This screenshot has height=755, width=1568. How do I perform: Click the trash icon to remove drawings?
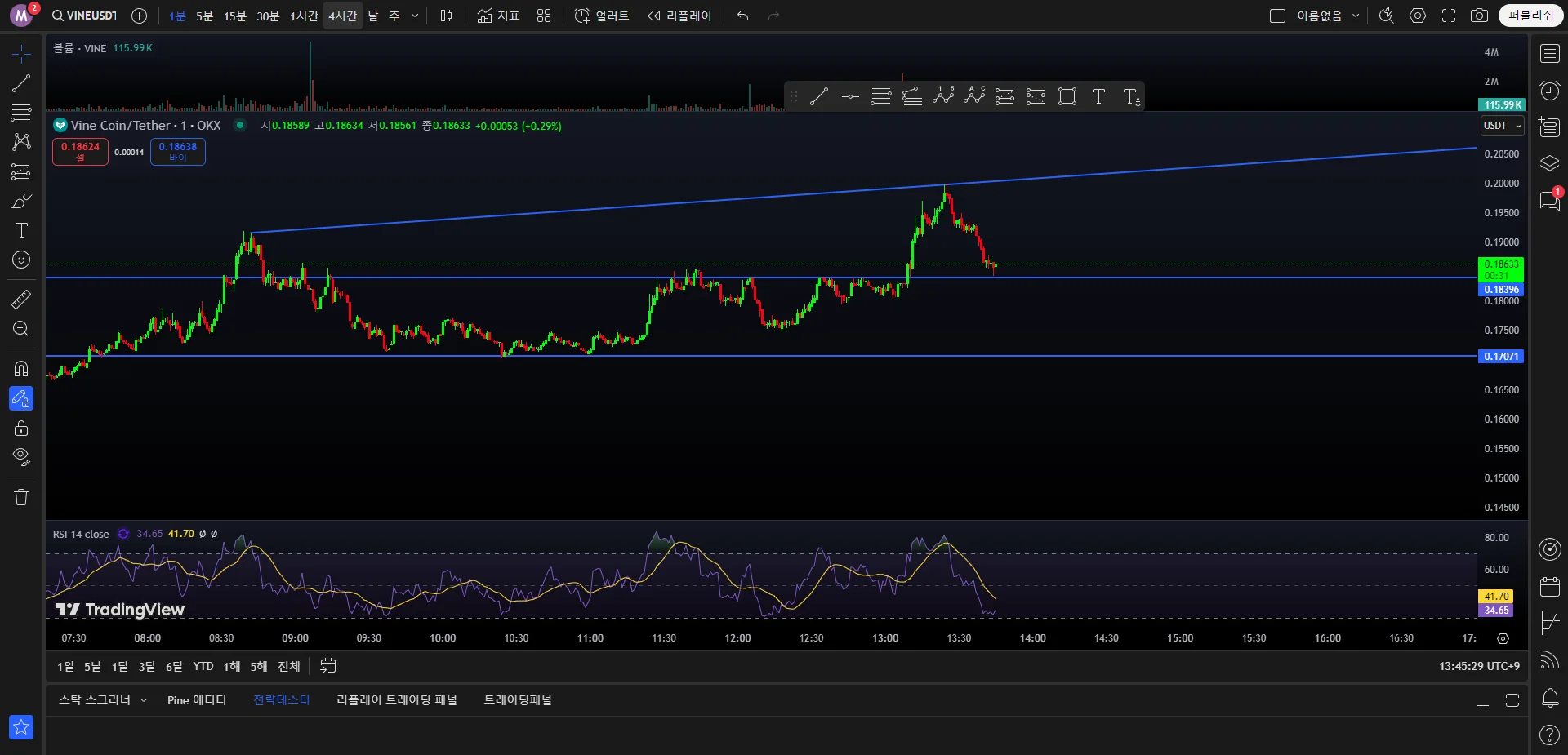[21, 497]
